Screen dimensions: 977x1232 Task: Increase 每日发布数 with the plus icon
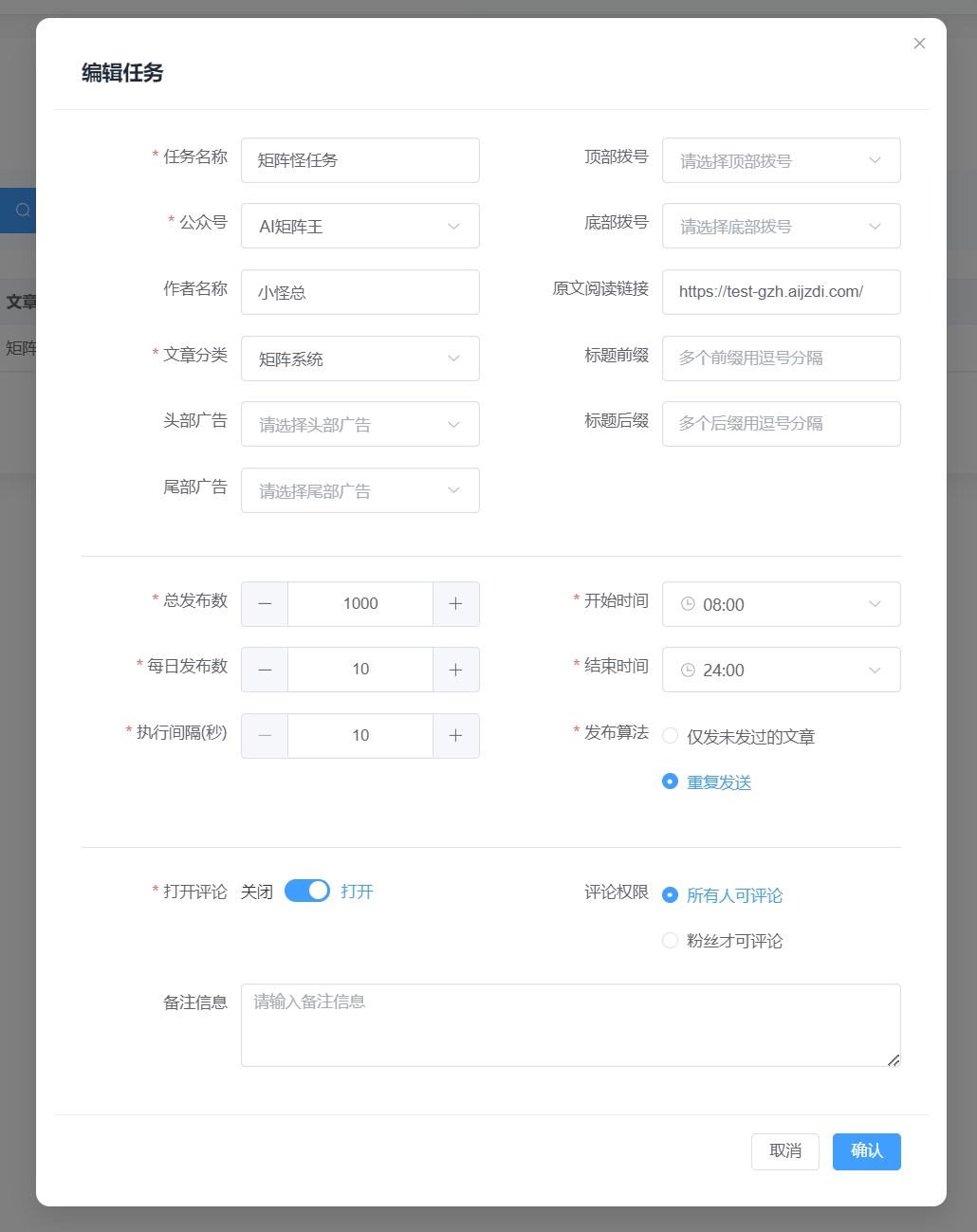click(455, 670)
